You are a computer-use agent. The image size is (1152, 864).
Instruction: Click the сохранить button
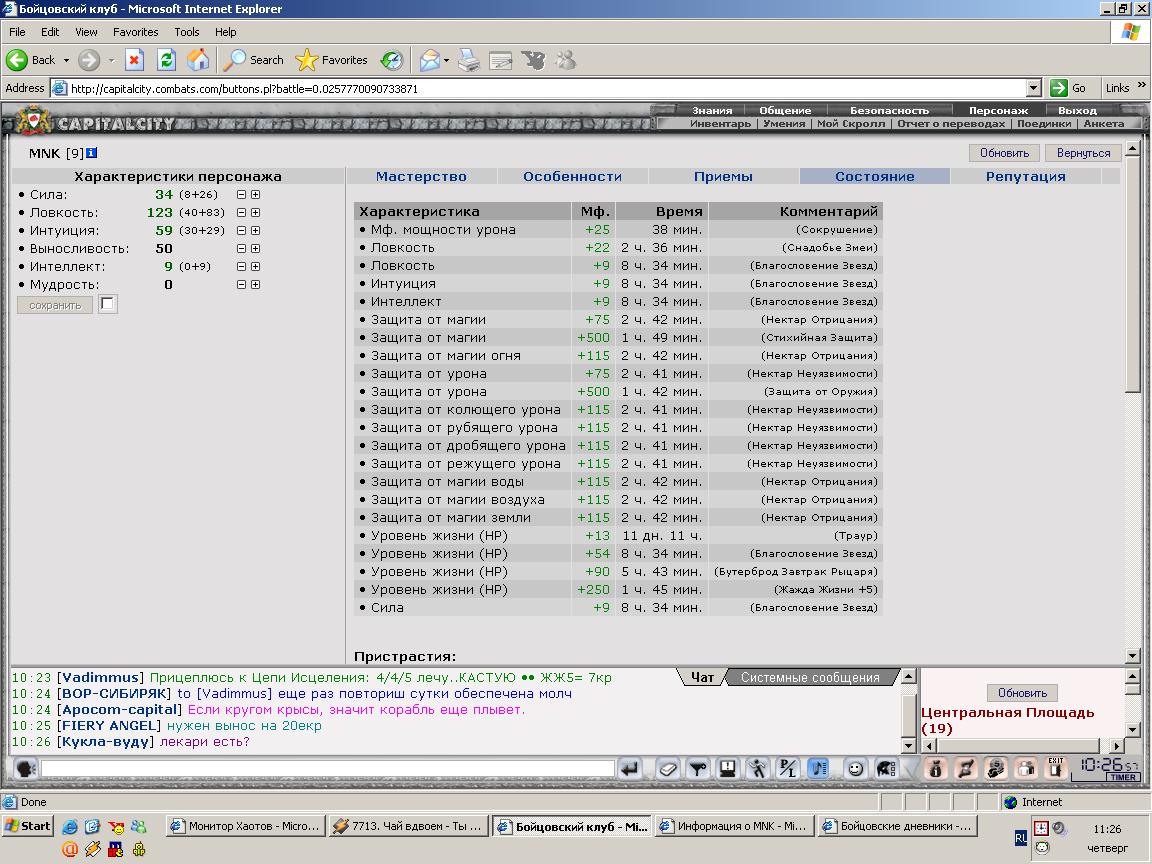[55, 305]
